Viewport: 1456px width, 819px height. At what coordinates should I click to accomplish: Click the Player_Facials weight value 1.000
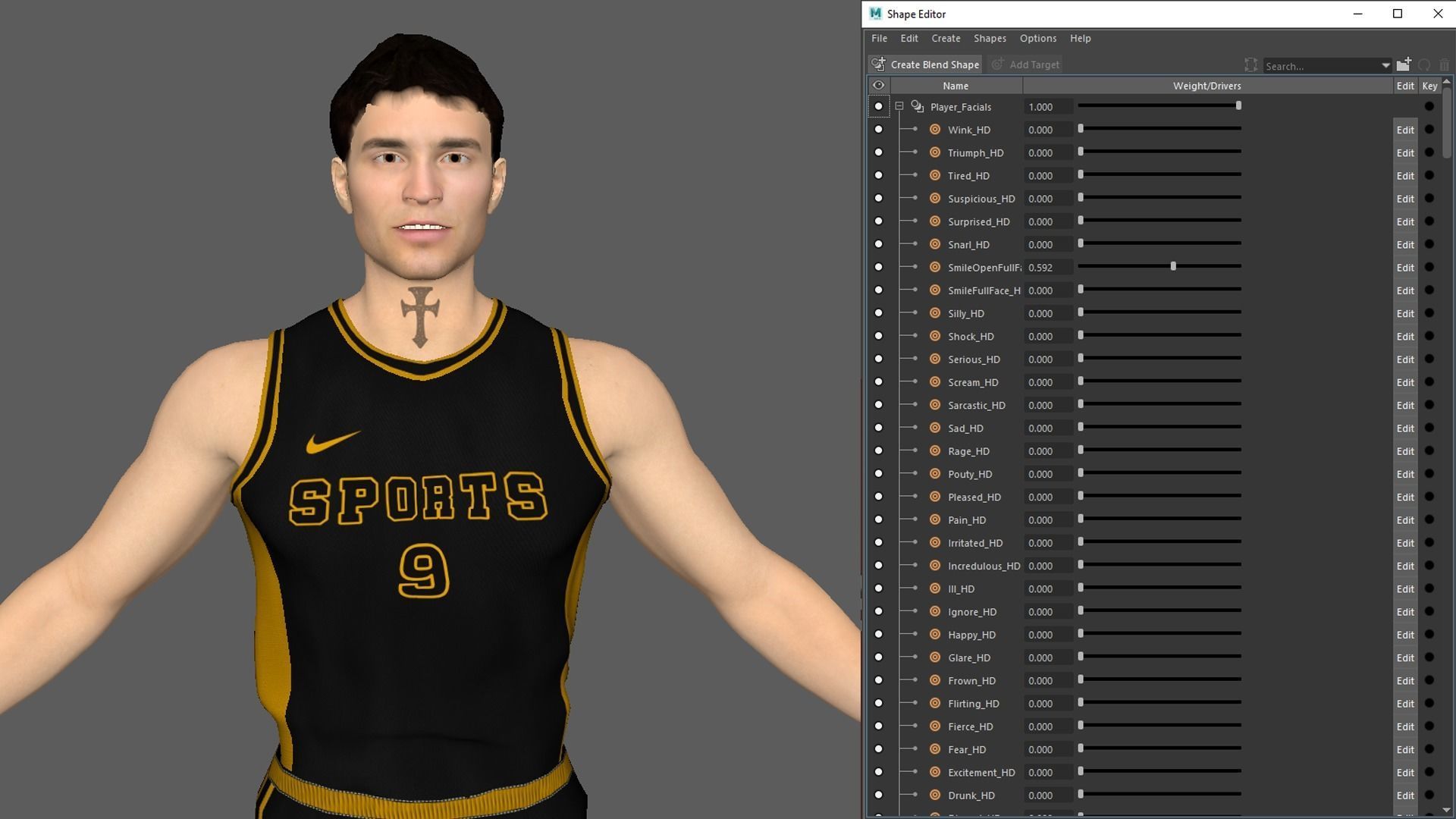pyautogui.click(x=1048, y=107)
